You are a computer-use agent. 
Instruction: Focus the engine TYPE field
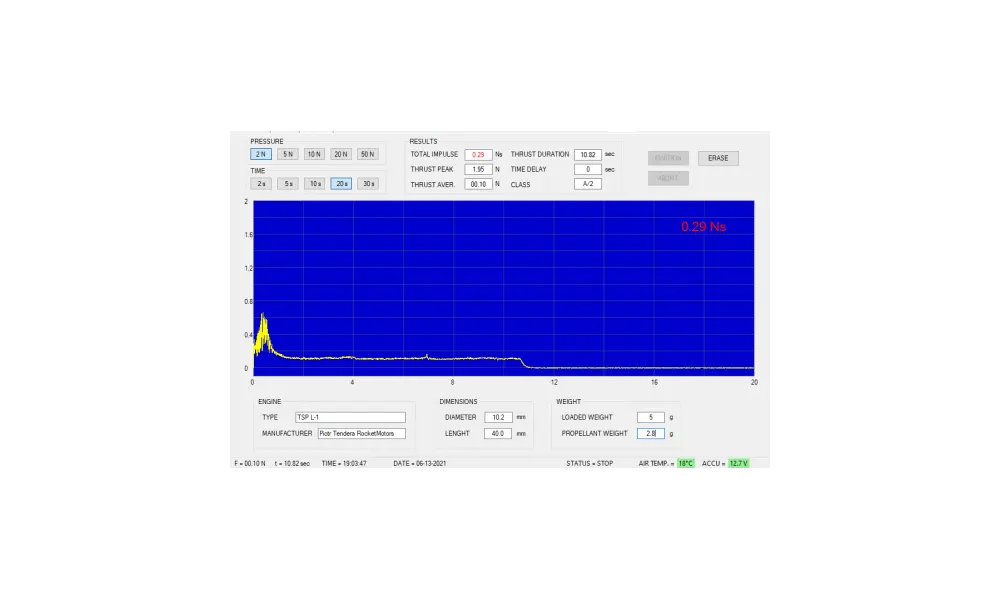point(350,417)
